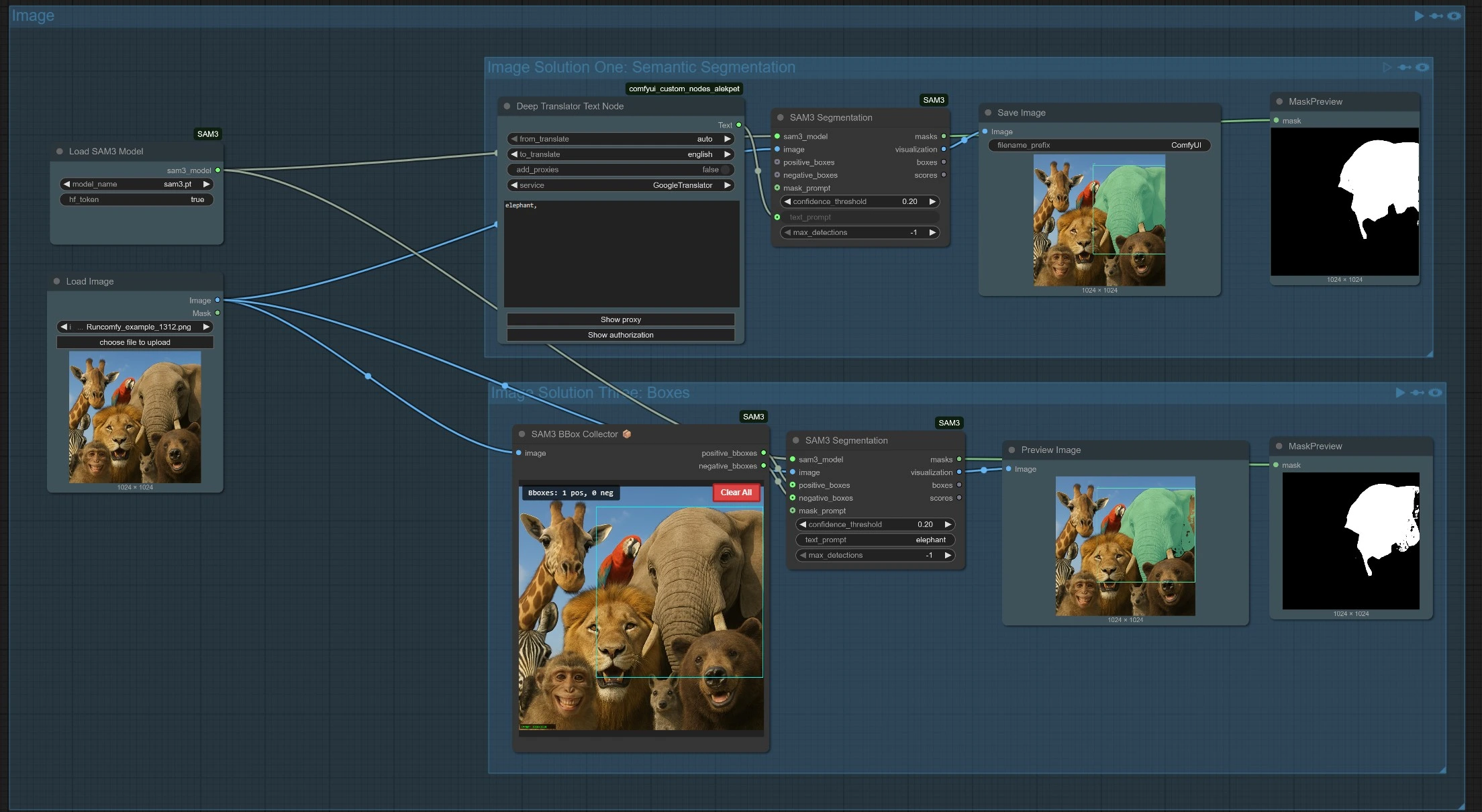Screen dimensions: 1482x812
Task: Toggle the hf_token switch in Load SAM3 Model
Action: tap(137, 199)
